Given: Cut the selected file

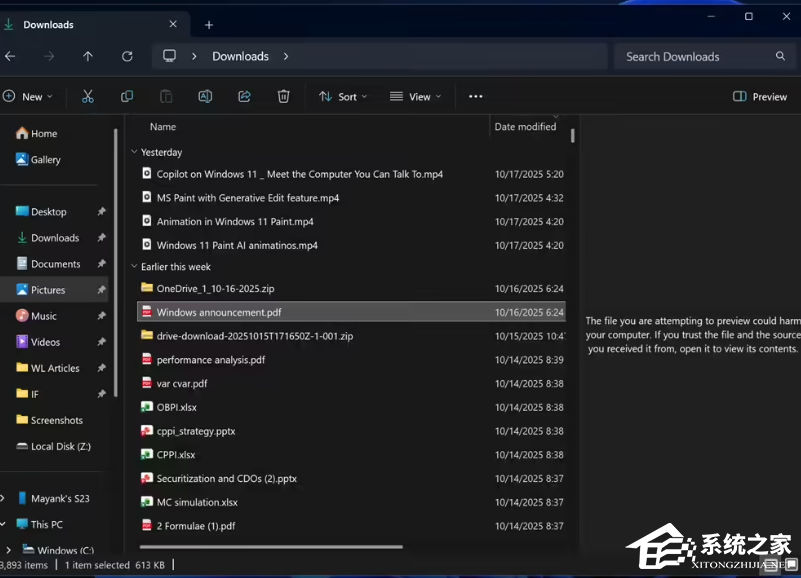Looking at the screenshot, I should [x=87, y=96].
